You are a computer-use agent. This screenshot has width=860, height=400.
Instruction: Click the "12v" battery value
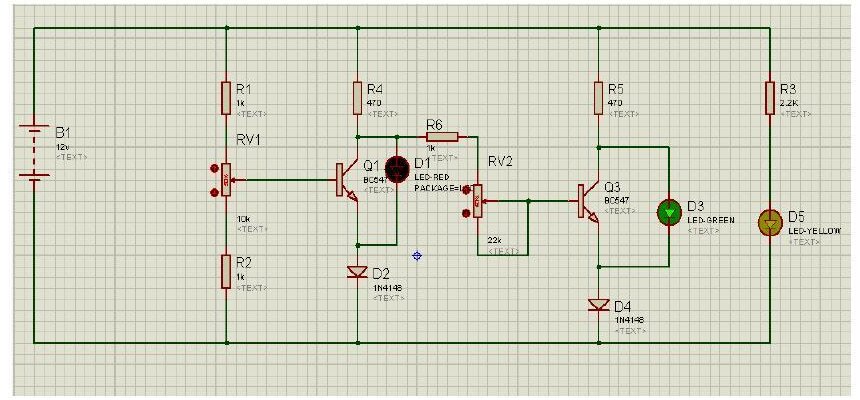point(61,147)
